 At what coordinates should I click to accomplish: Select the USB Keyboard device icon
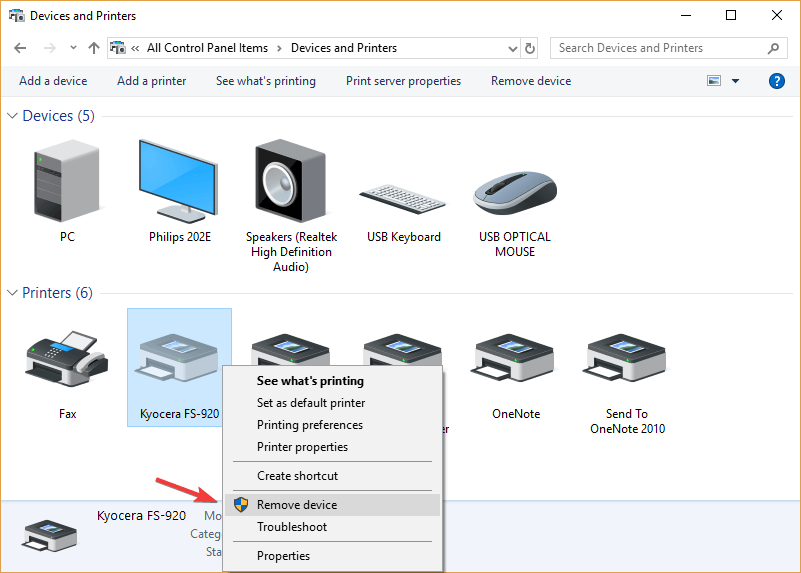[403, 199]
